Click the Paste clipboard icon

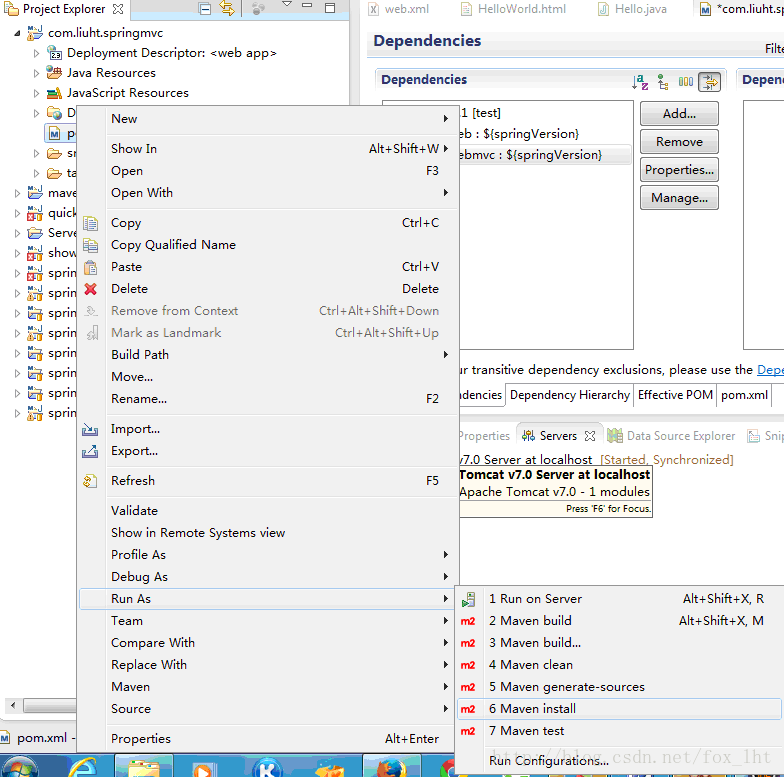(x=90, y=267)
